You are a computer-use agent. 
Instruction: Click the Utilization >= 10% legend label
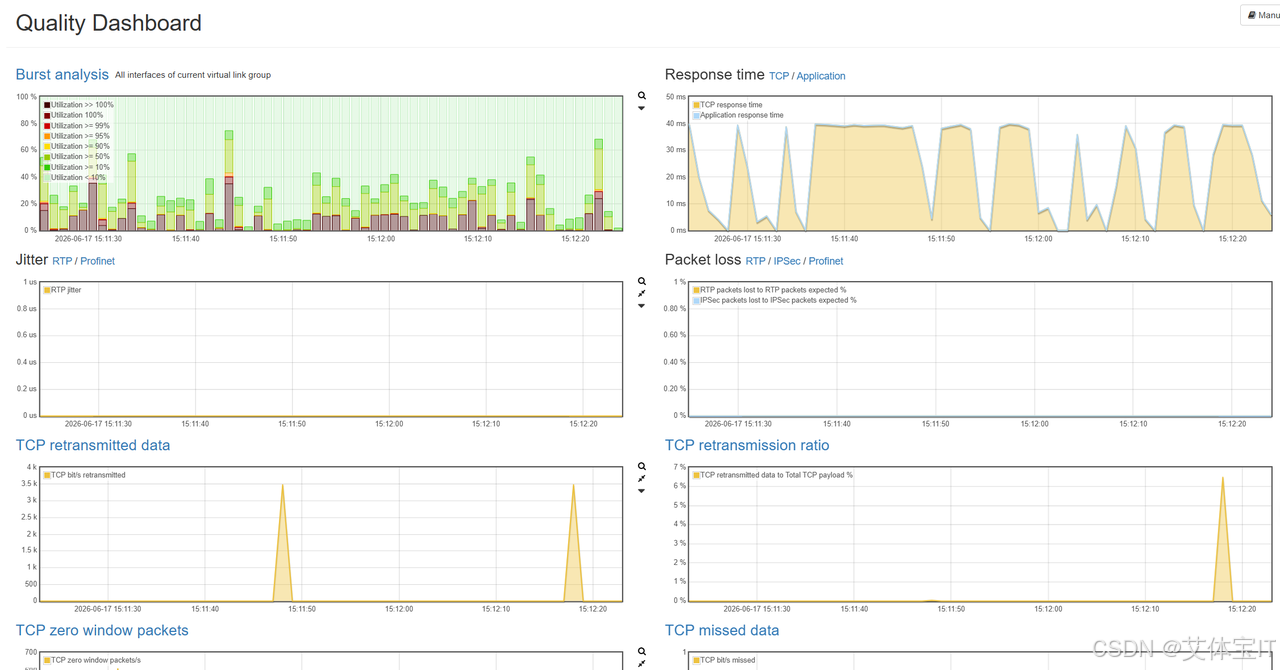[x=80, y=168]
